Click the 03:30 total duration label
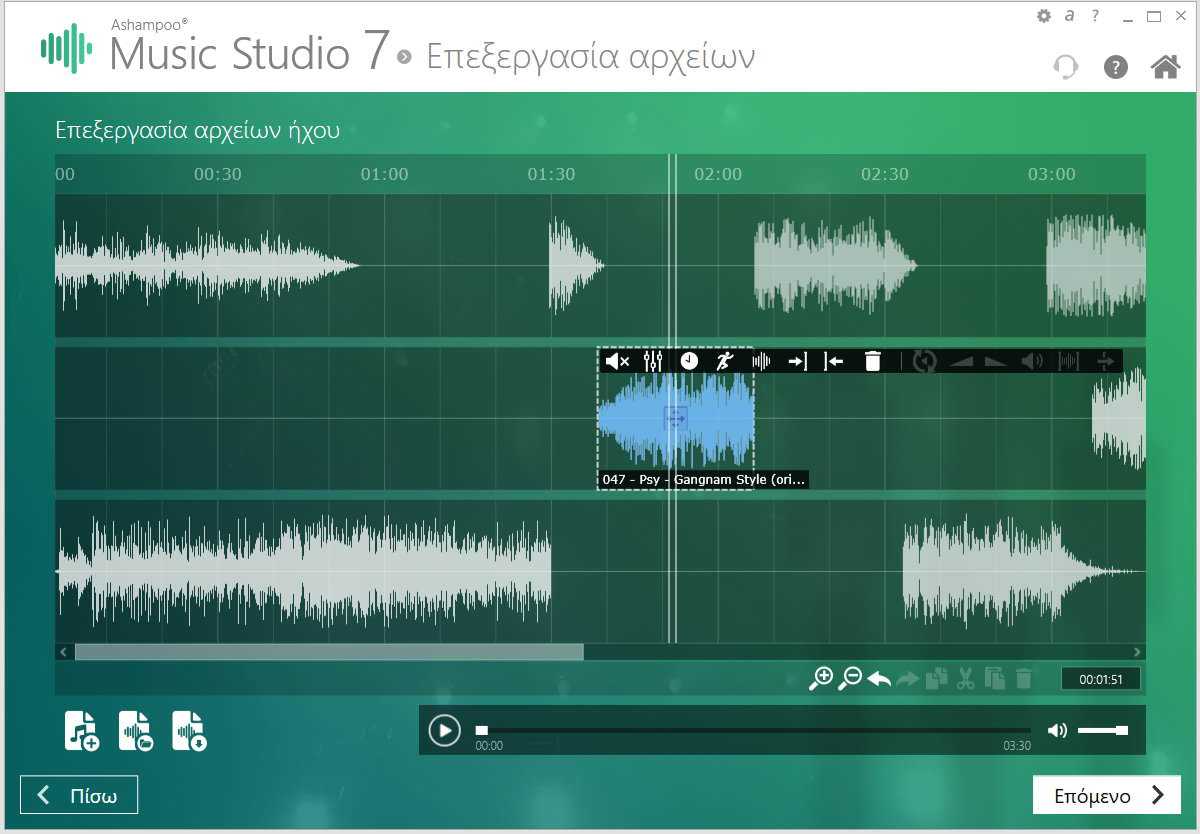This screenshot has width=1200, height=834. coord(1017,746)
